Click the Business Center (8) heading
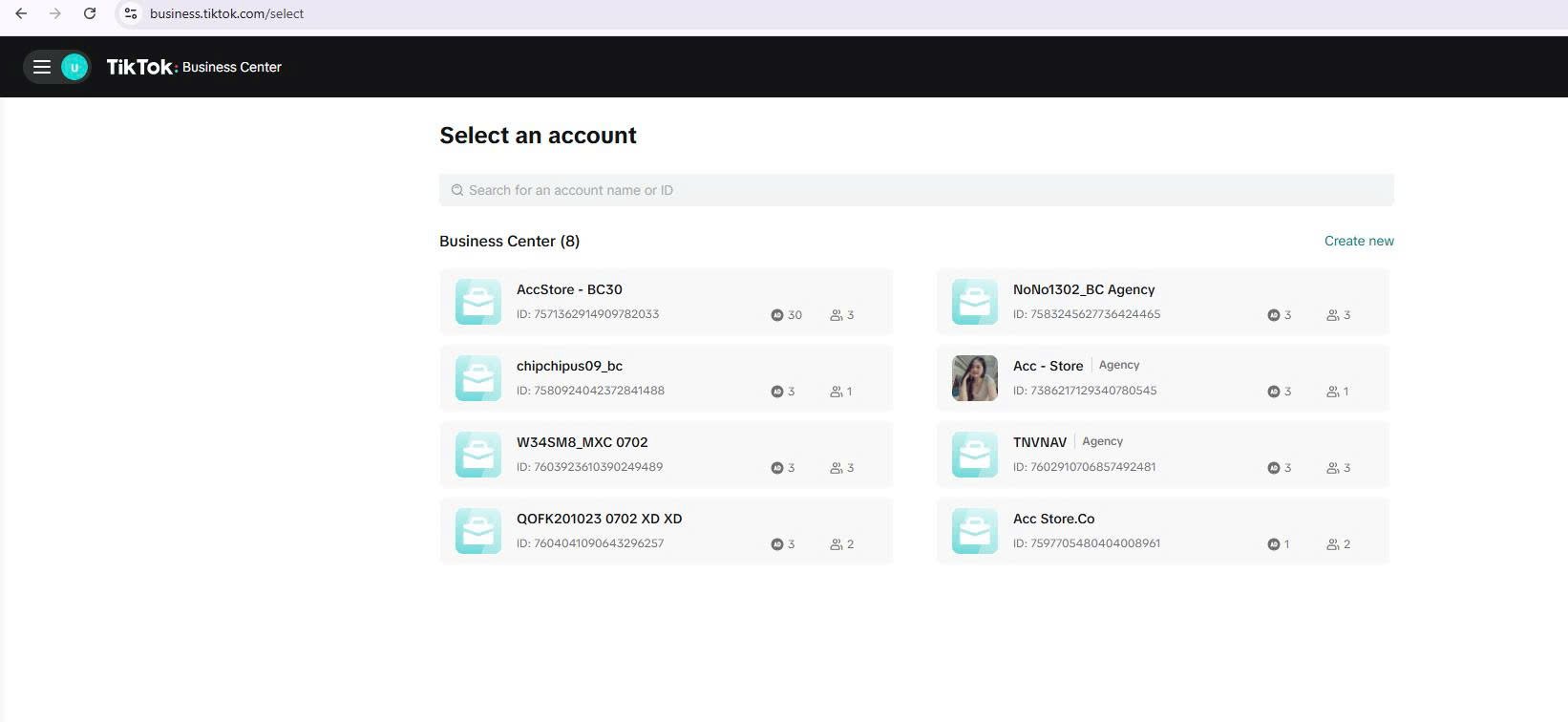 click(510, 241)
